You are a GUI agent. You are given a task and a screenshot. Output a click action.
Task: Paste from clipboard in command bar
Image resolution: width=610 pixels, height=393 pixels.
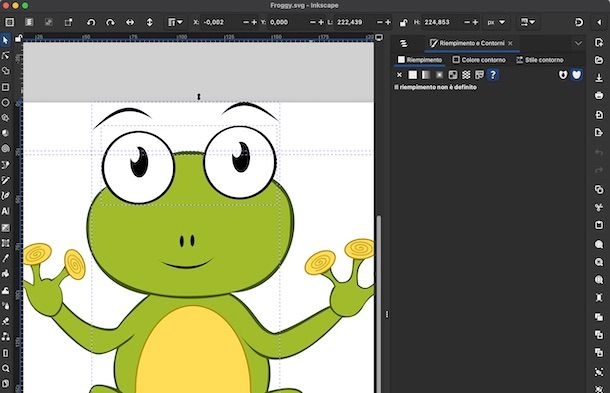(599, 225)
